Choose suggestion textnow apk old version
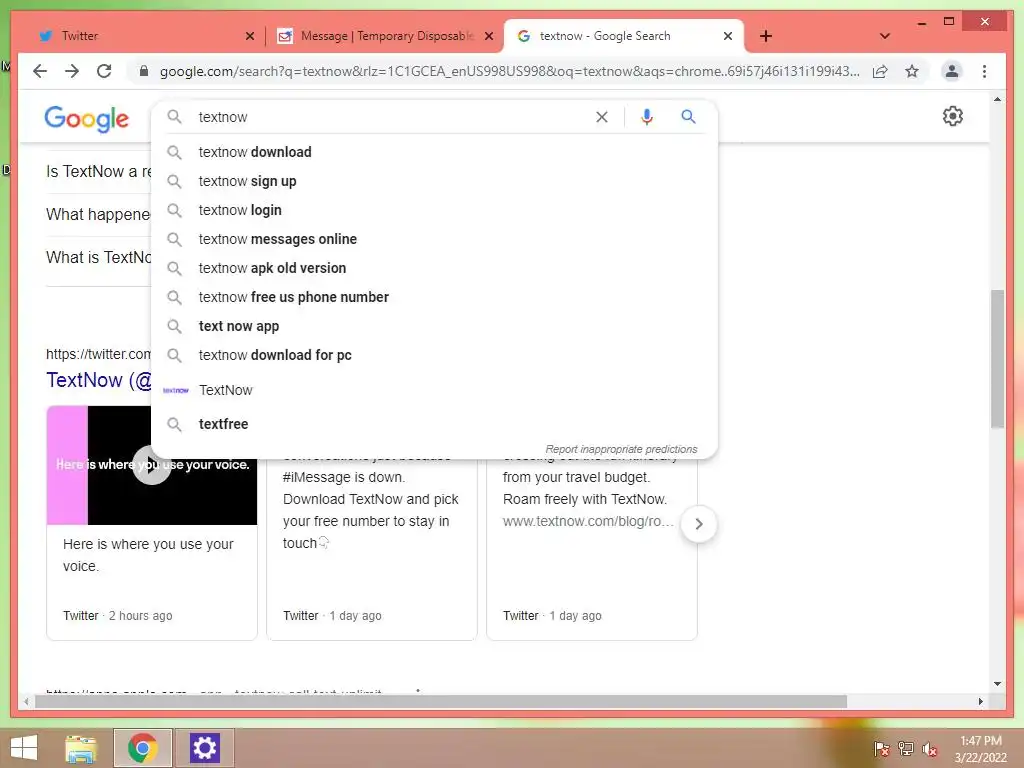1024x768 pixels. click(434, 268)
